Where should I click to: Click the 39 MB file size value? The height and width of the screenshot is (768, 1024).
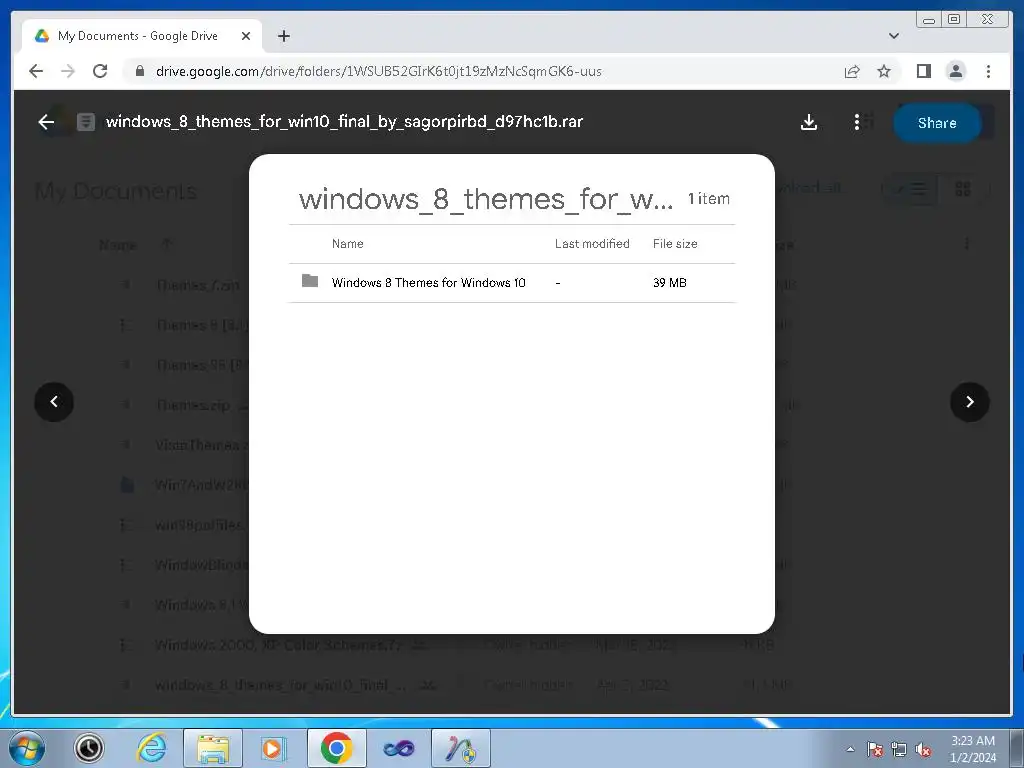[x=669, y=283]
